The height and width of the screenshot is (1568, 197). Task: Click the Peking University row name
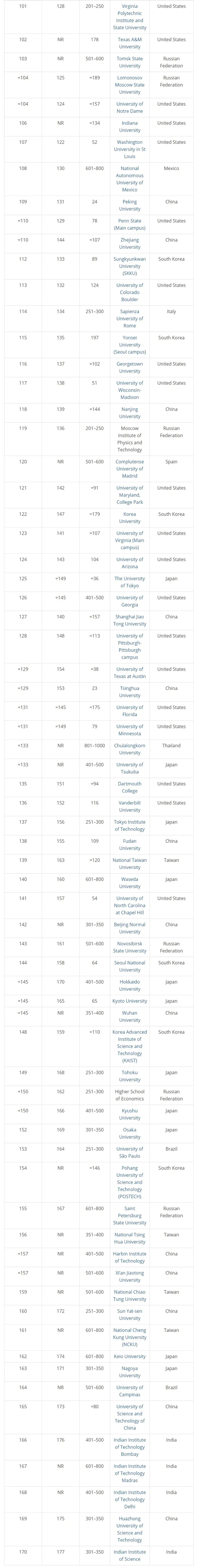click(129, 205)
